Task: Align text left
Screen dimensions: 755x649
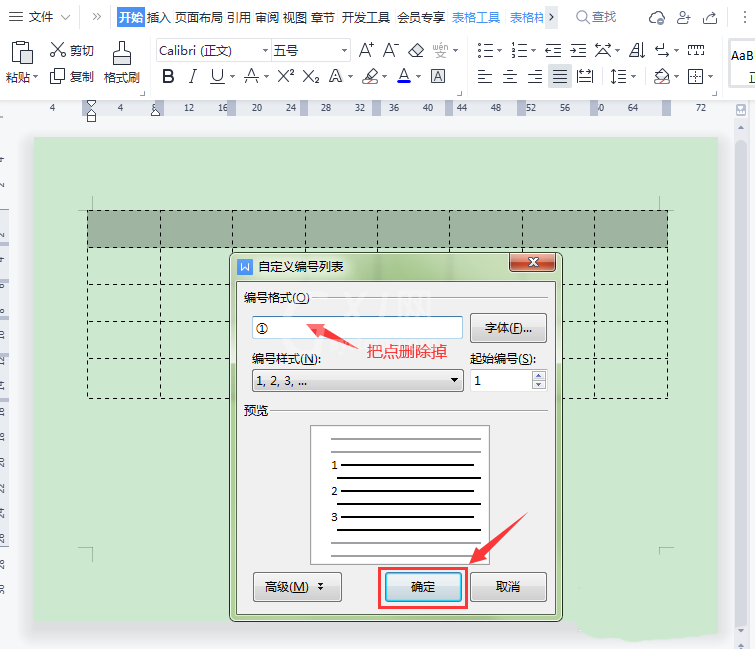Action: [x=485, y=76]
